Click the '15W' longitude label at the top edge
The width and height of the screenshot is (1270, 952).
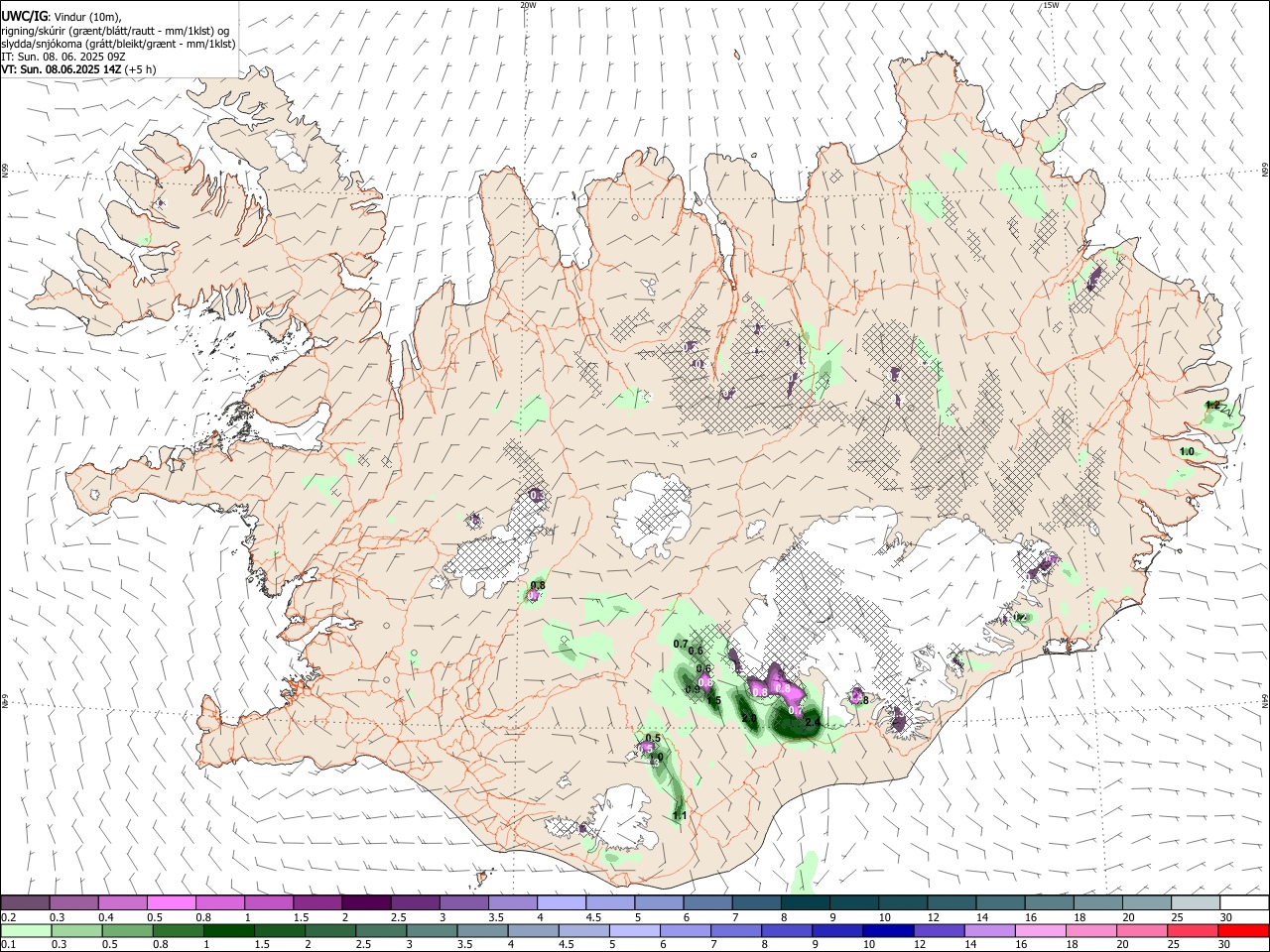point(1051,5)
